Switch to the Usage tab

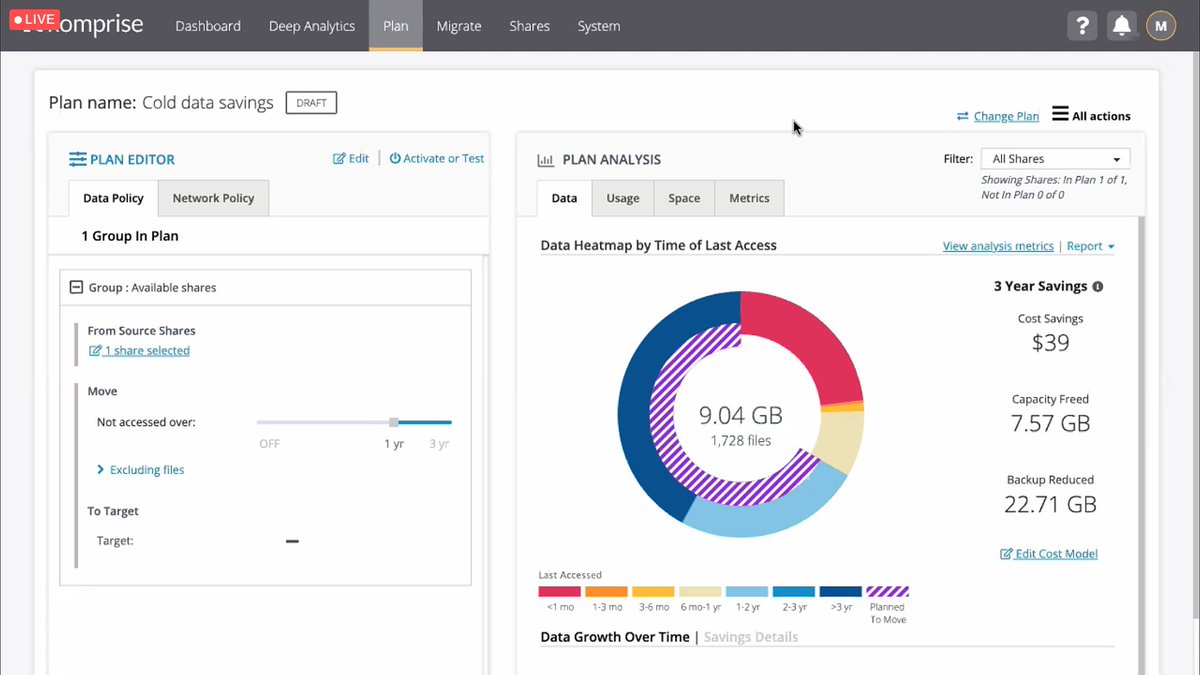coord(623,198)
